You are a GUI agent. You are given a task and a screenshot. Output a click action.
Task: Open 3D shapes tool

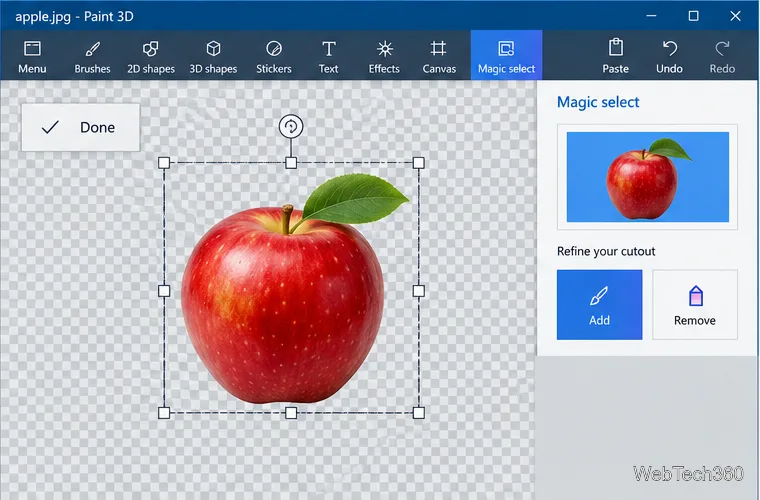click(213, 56)
